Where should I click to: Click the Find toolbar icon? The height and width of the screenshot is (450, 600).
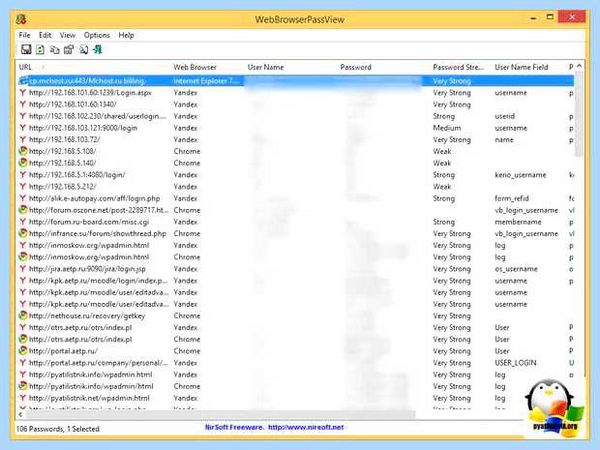click(x=83, y=49)
